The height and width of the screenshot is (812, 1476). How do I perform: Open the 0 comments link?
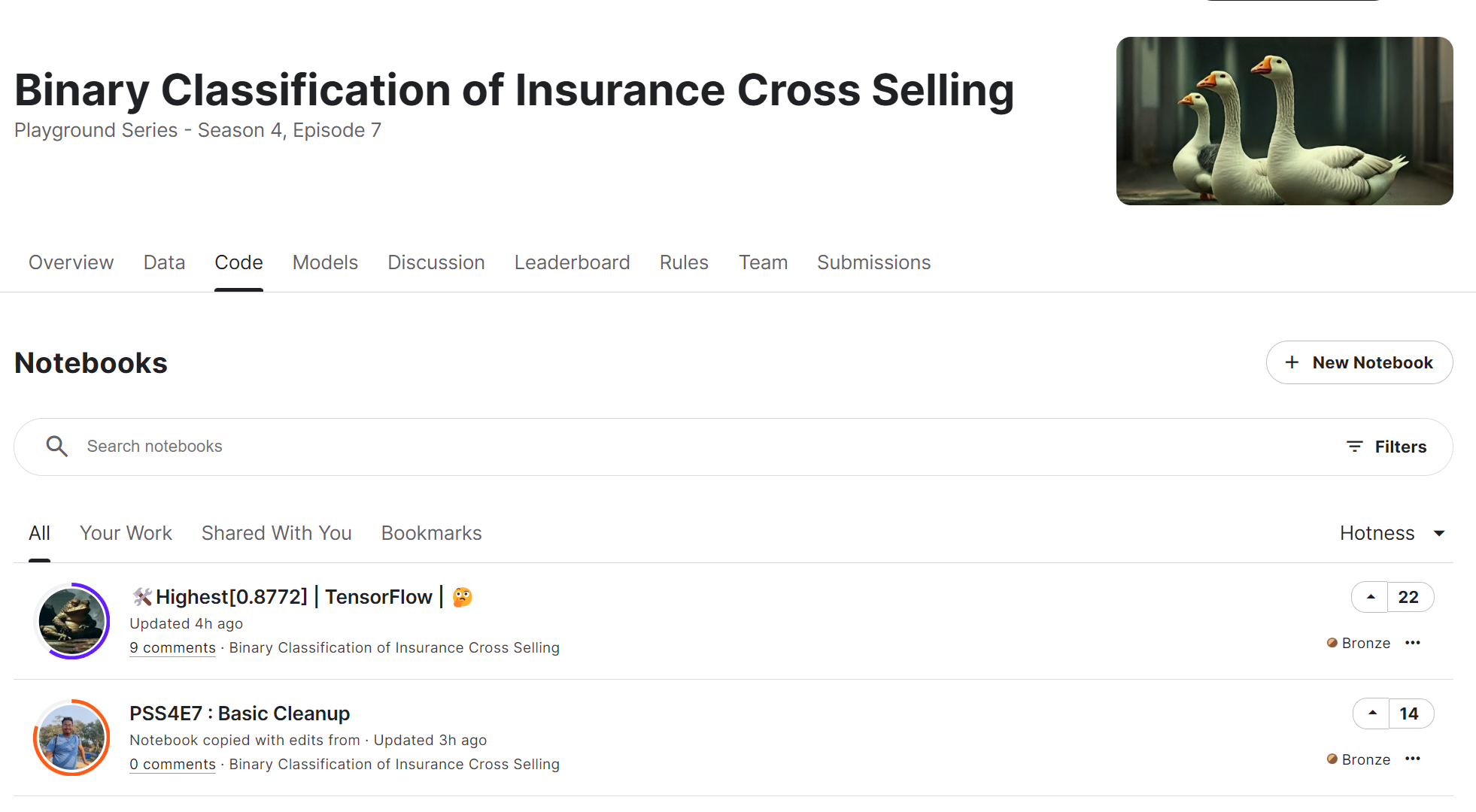pyautogui.click(x=172, y=764)
